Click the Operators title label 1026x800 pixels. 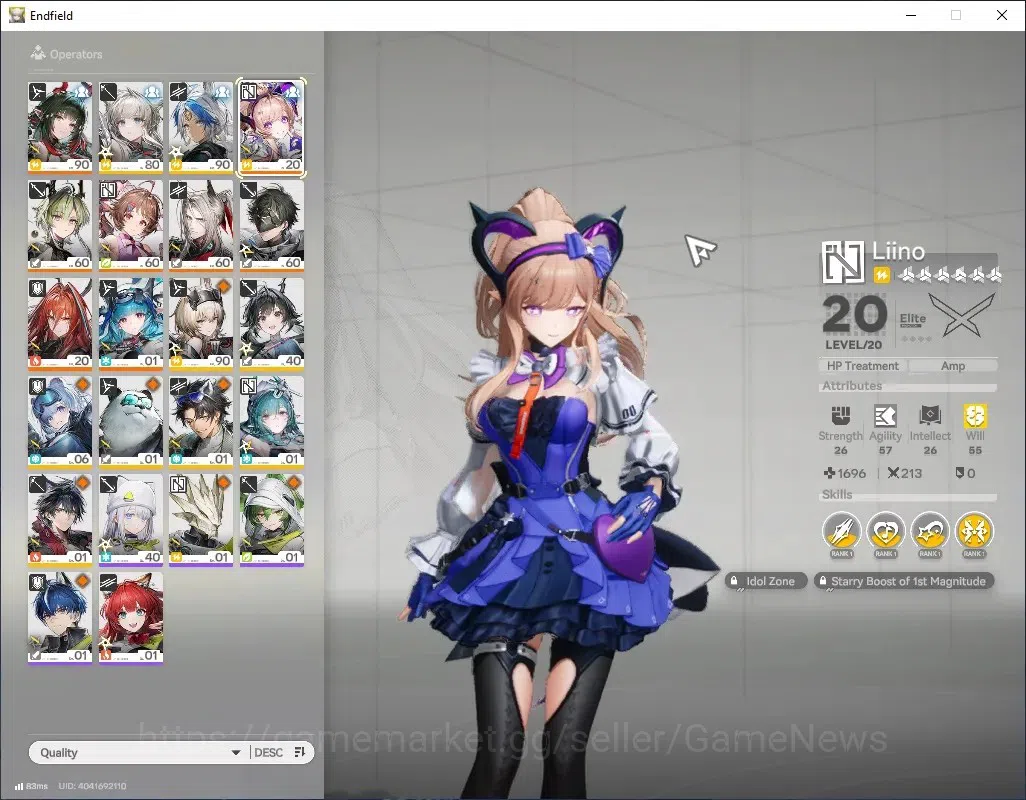[x=76, y=54]
